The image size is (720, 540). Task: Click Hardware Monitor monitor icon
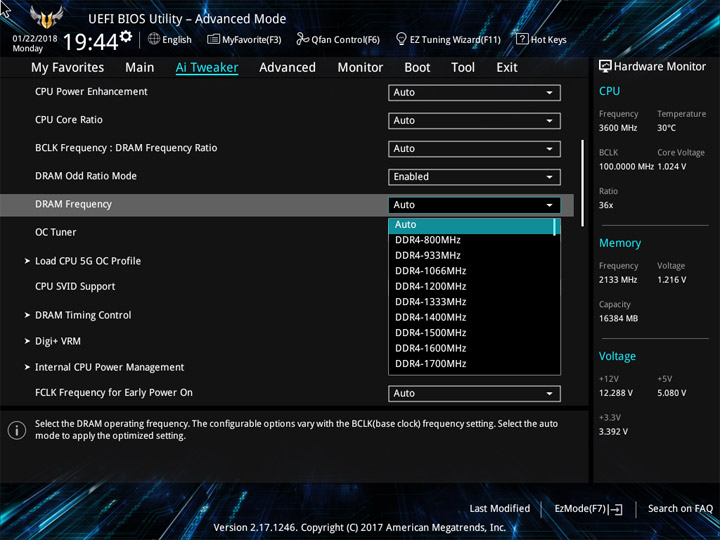coord(605,66)
